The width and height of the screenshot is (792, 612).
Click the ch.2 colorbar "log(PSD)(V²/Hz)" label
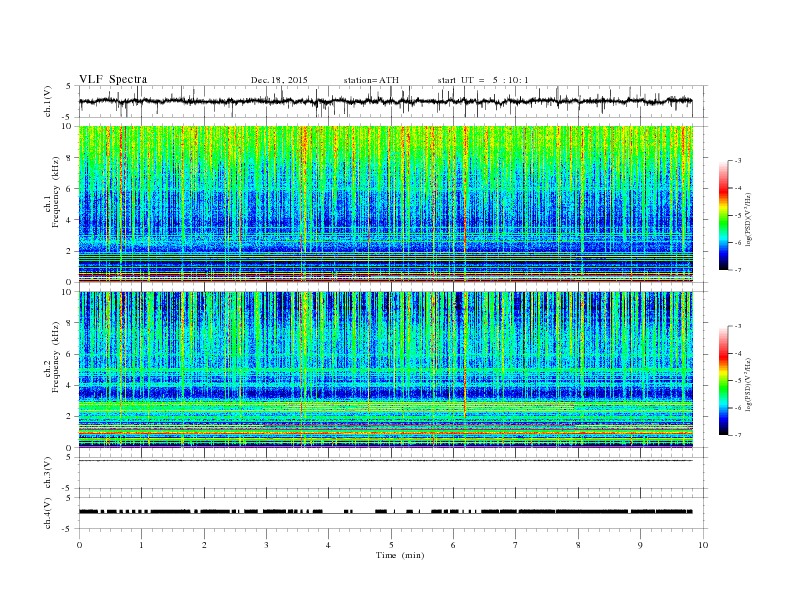coord(749,384)
